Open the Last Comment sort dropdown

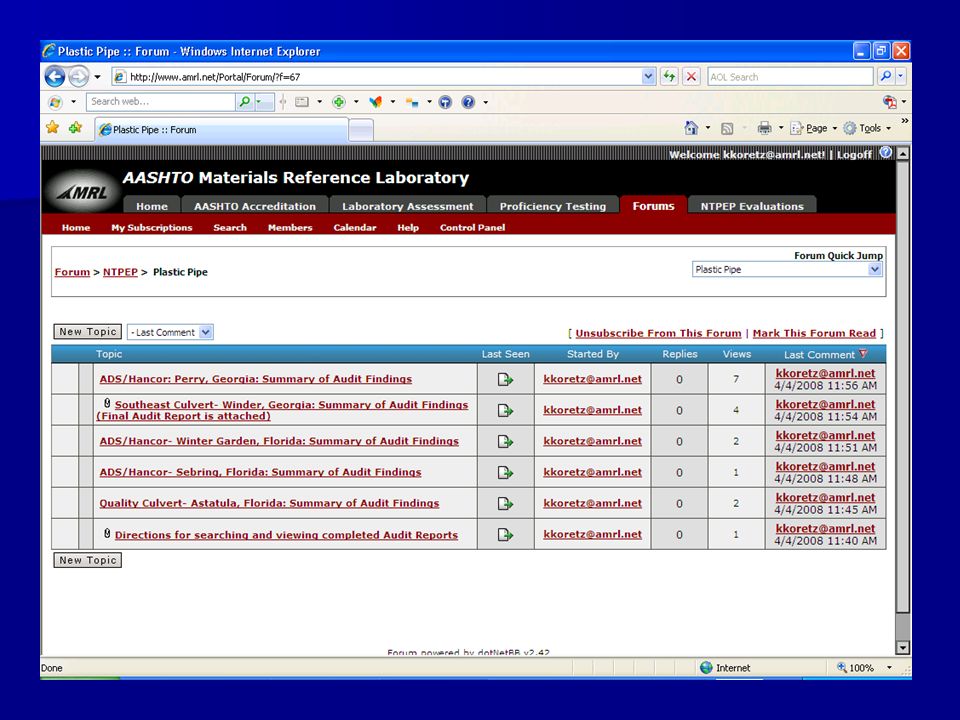206,332
